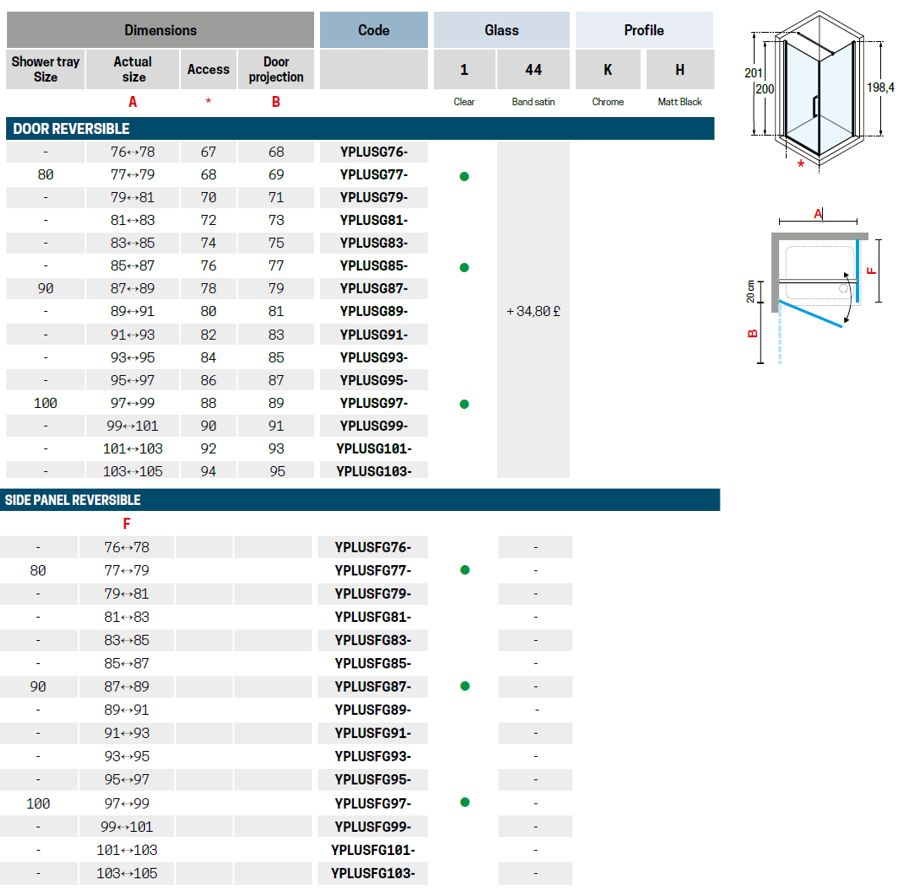Click the Code column header
The width and height of the screenshot is (900, 888).
(x=373, y=30)
